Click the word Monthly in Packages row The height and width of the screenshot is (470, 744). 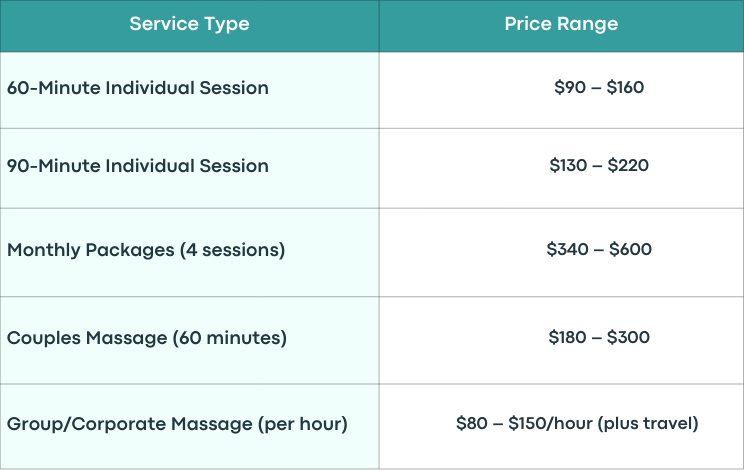[x=44, y=250]
